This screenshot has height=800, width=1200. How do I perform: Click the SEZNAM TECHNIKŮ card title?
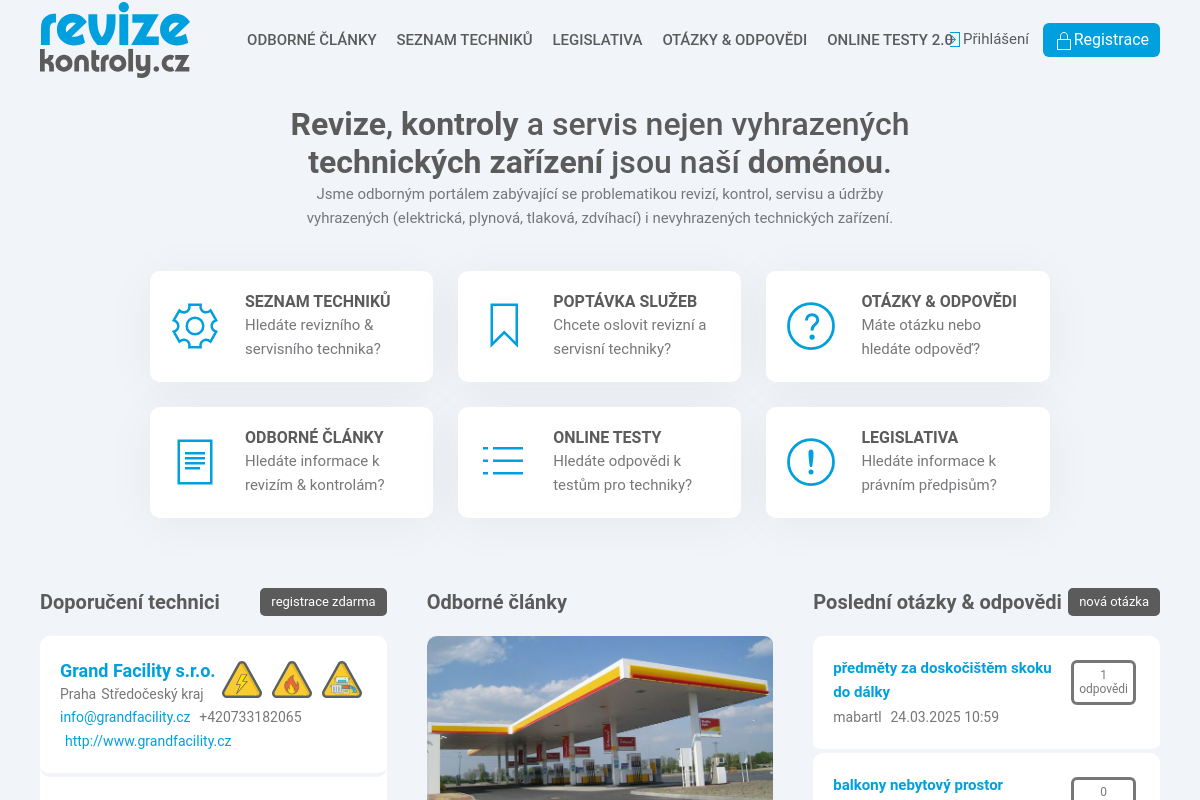click(x=318, y=301)
